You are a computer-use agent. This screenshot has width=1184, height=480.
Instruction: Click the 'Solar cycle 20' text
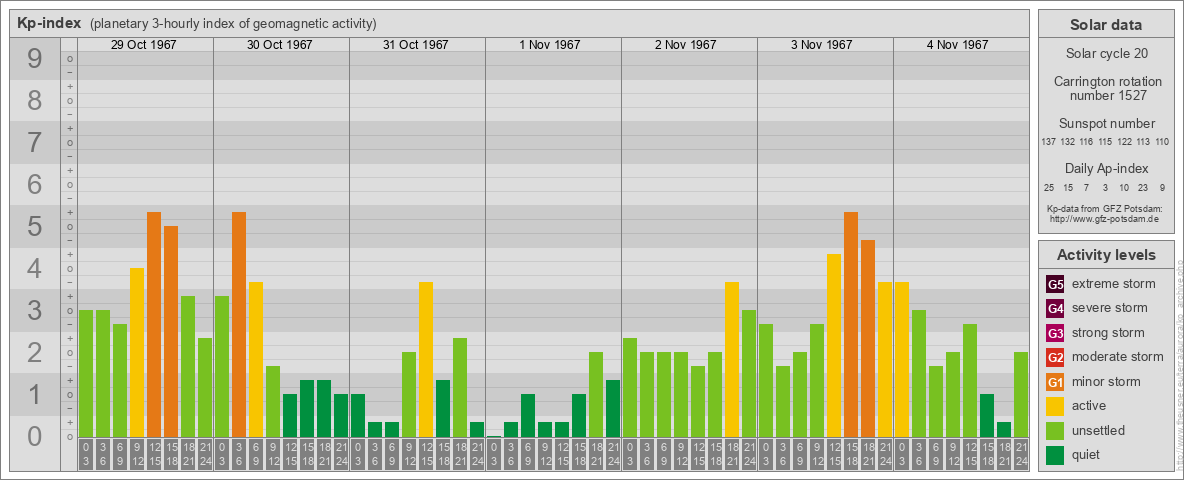(x=1106, y=54)
